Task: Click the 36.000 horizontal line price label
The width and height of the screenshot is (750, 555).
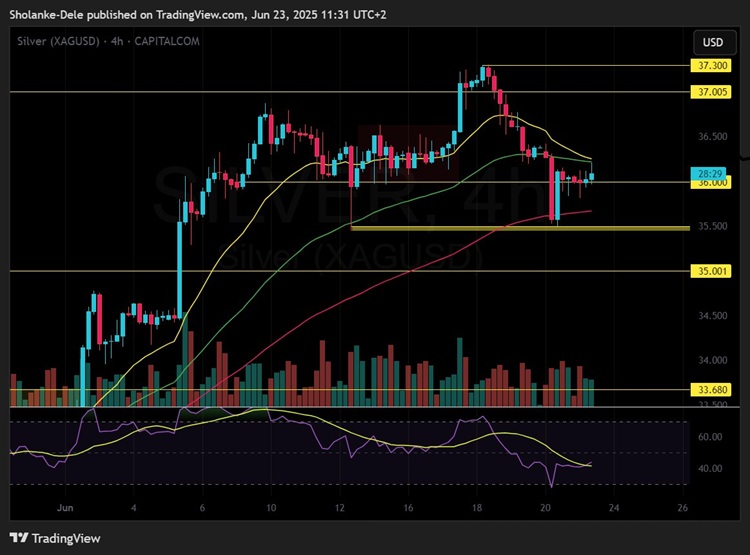Action: tap(711, 183)
